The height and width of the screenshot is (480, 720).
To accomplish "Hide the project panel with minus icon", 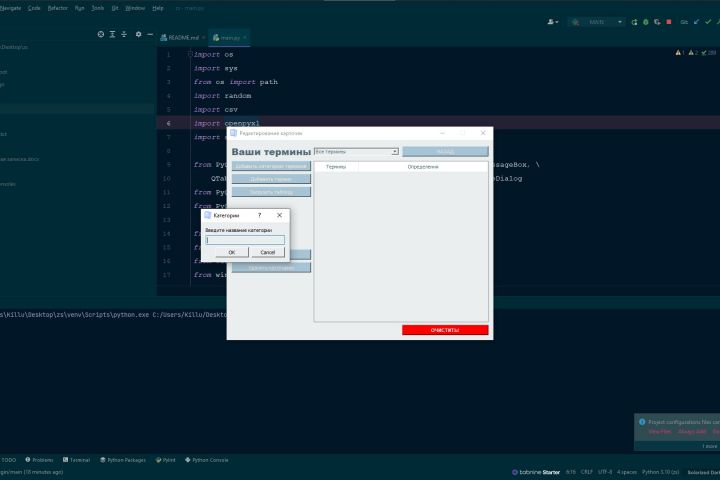I will click(x=150, y=34).
